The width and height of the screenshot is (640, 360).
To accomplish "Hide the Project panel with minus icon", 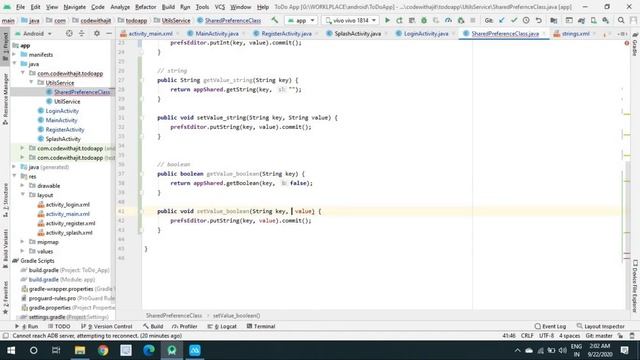I will (x=109, y=33).
